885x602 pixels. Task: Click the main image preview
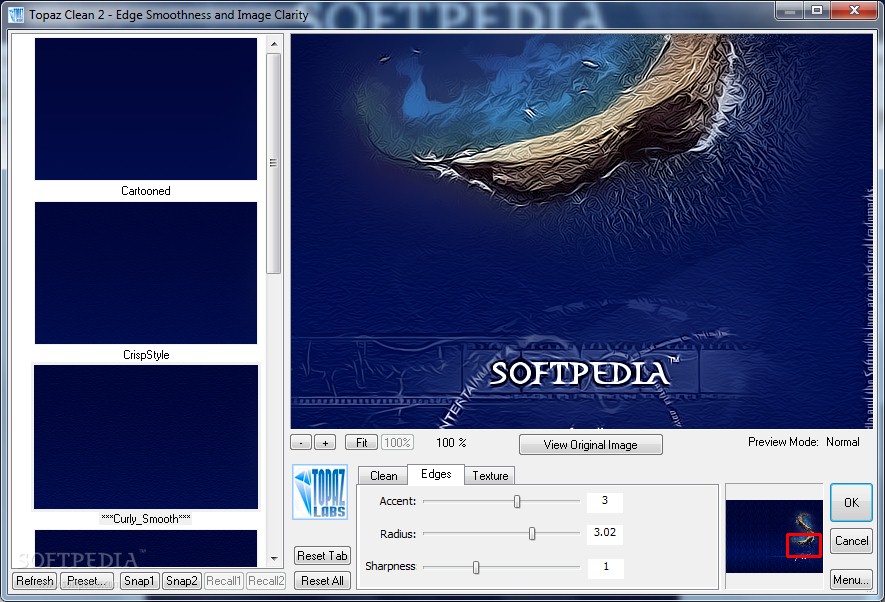tap(581, 231)
